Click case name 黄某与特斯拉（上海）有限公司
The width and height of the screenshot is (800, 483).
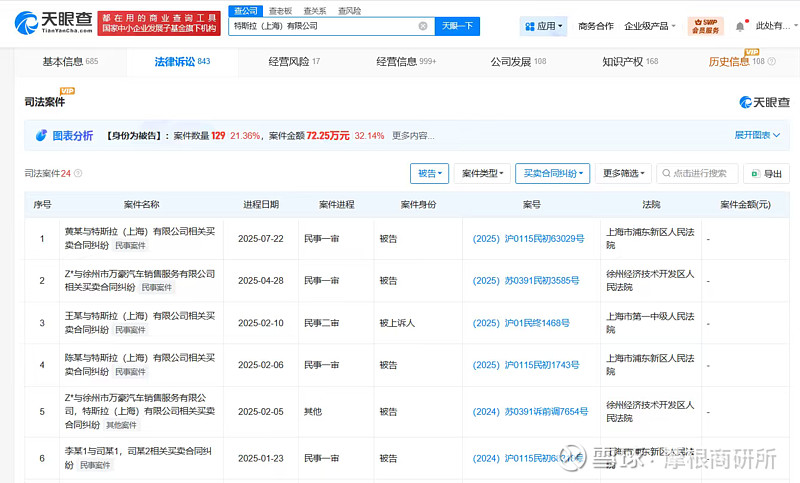(140, 238)
